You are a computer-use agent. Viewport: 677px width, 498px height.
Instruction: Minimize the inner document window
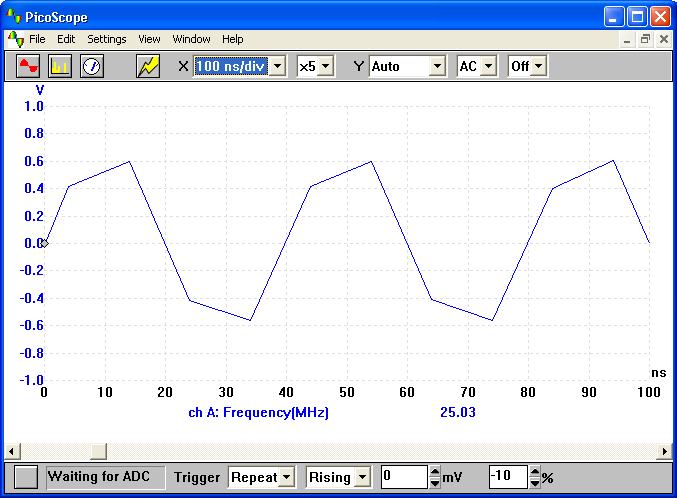pos(627,40)
